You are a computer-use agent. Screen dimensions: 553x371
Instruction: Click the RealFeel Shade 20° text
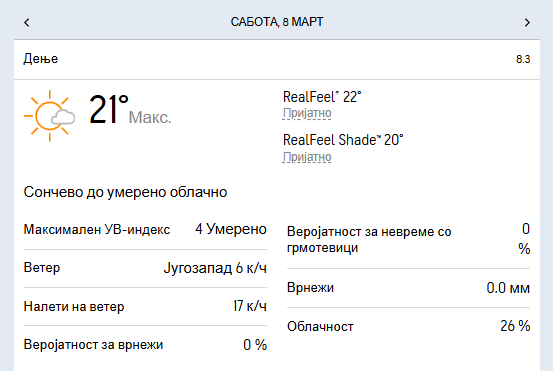343,140
